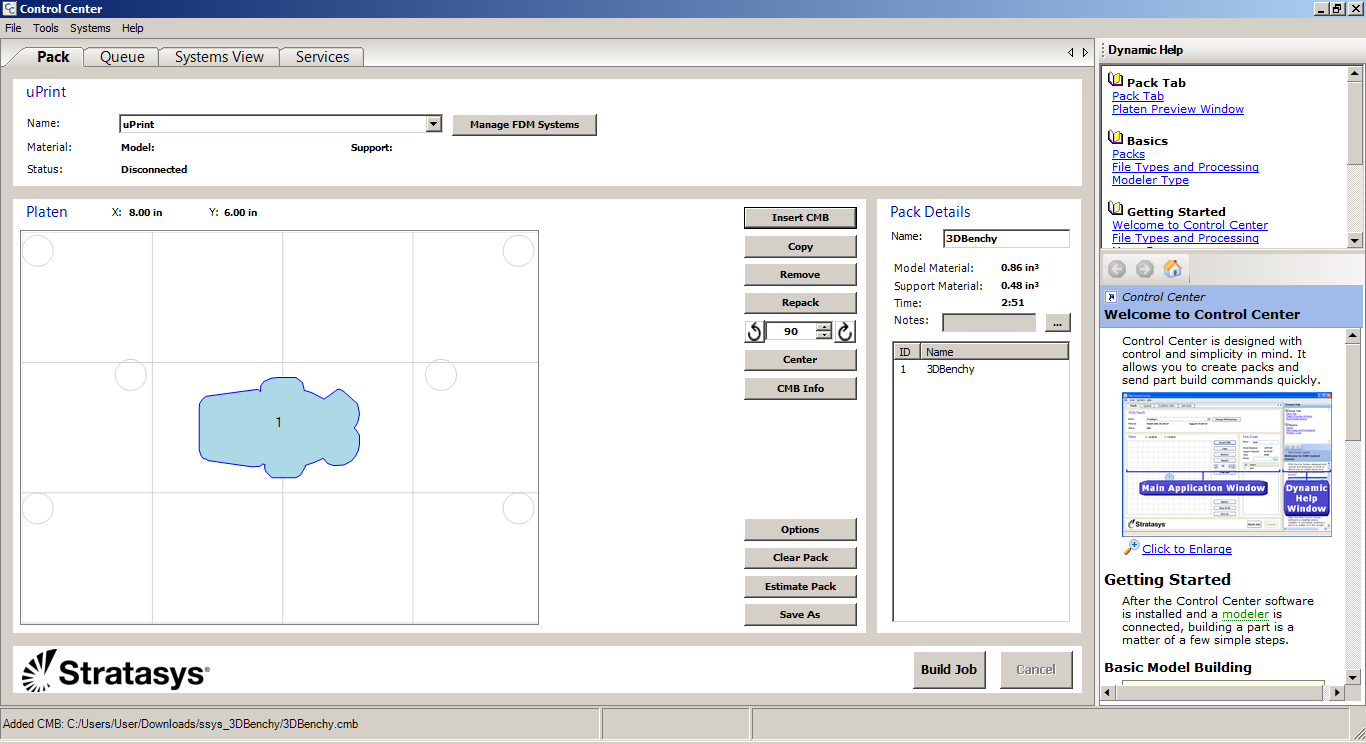This screenshot has width=1366, height=744.
Task: Switch to the Services tab
Action: [322, 57]
